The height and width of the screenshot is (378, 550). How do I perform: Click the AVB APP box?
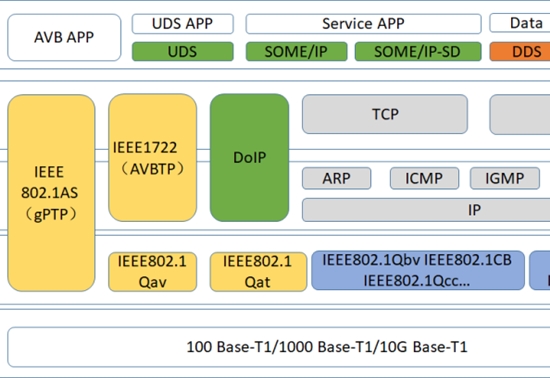[64, 38]
